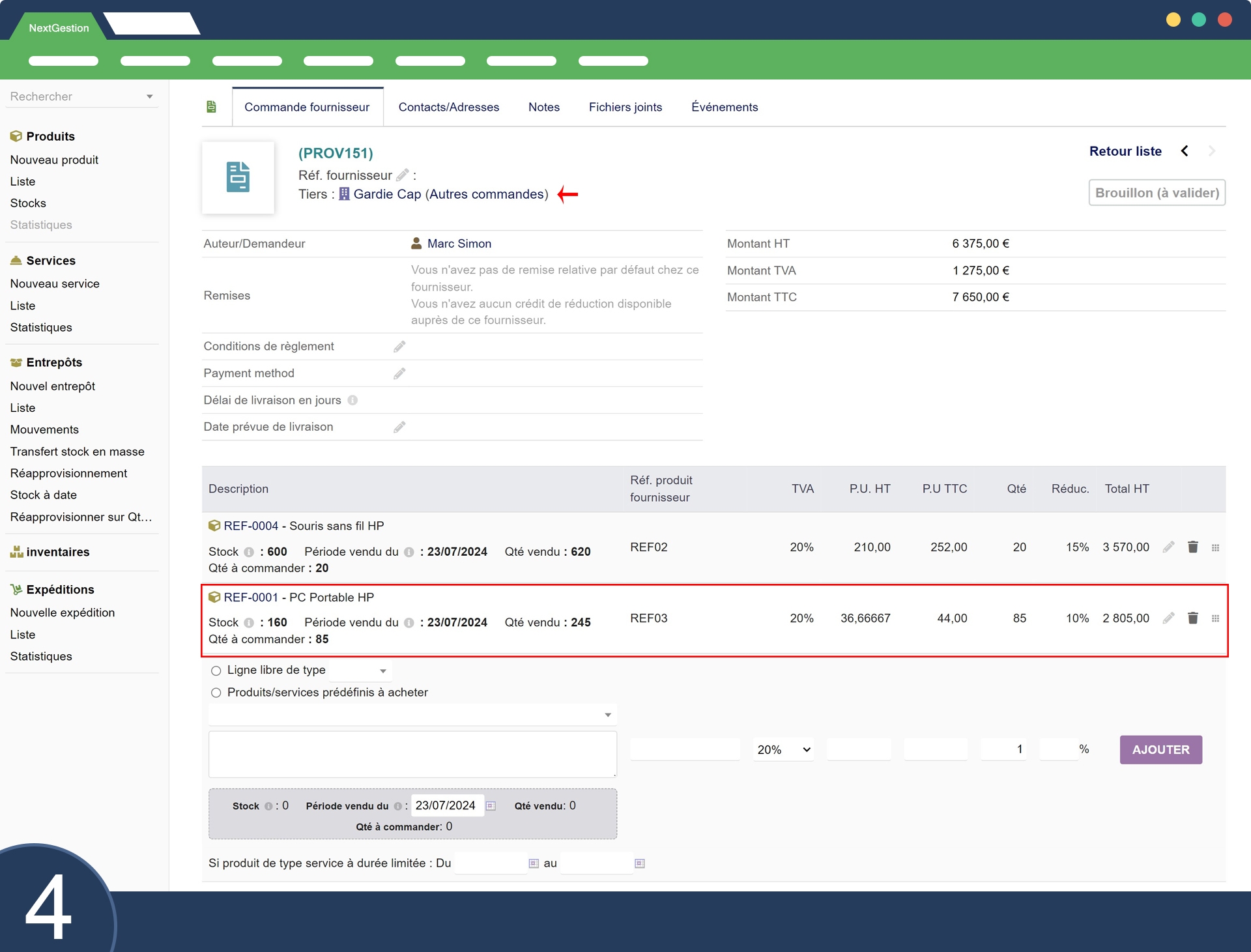Go to previous record with left chevron
Image resolution: width=1251 pixels, height=952 pixels.
pos(1185,151)
